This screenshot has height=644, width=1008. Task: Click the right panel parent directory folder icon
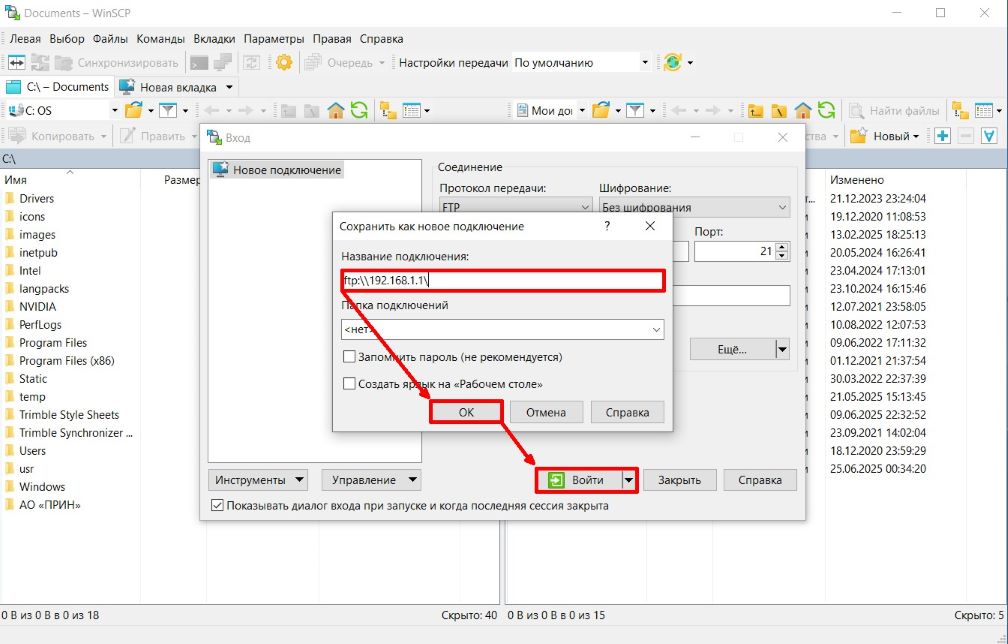click(x=755, y=111)
